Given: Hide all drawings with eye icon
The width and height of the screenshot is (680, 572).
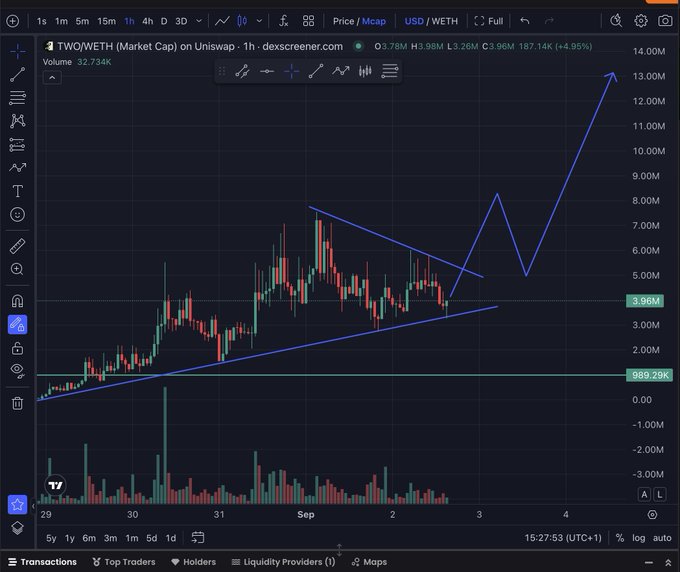Looking at the screenshot, I should 17,370.
